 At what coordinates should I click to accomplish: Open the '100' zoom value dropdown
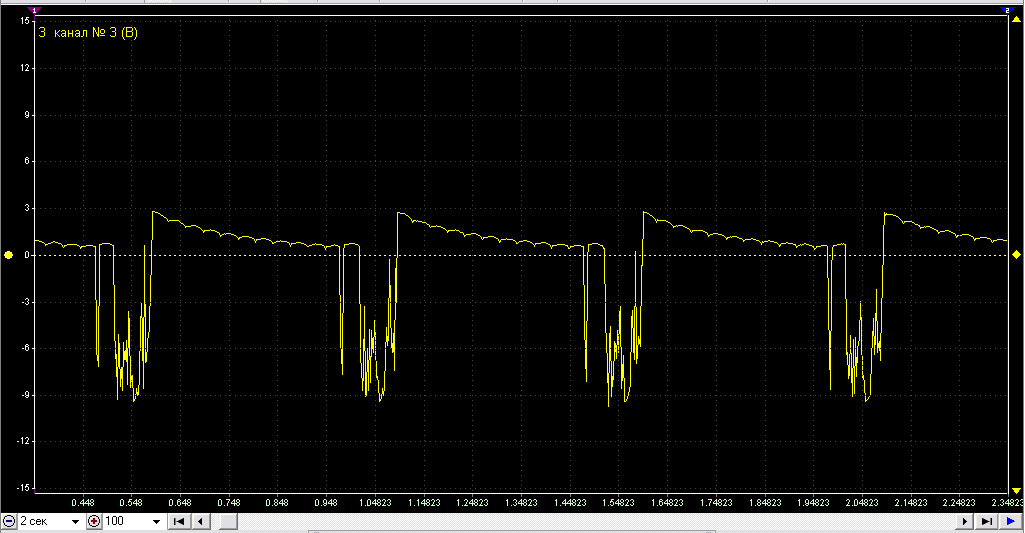pos(156,521)
